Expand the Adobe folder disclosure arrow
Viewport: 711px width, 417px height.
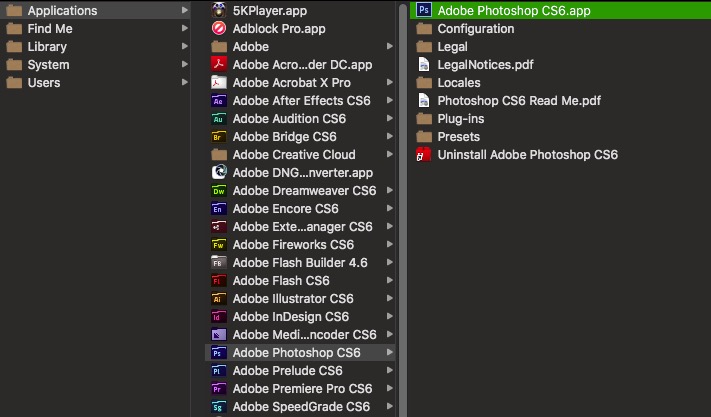[390, 46]
